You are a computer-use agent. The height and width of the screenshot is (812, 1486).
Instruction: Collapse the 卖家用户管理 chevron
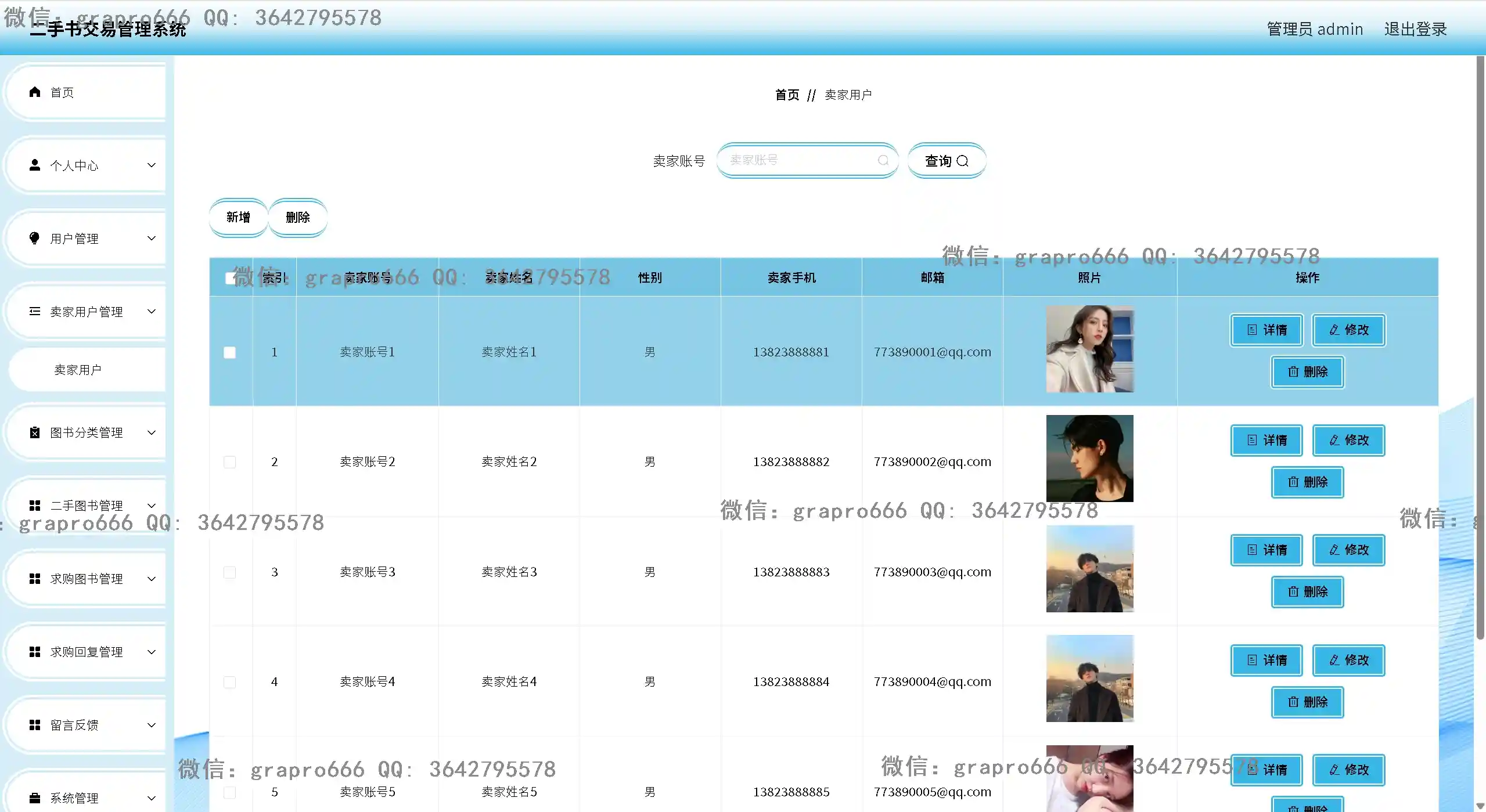(152, 312)
